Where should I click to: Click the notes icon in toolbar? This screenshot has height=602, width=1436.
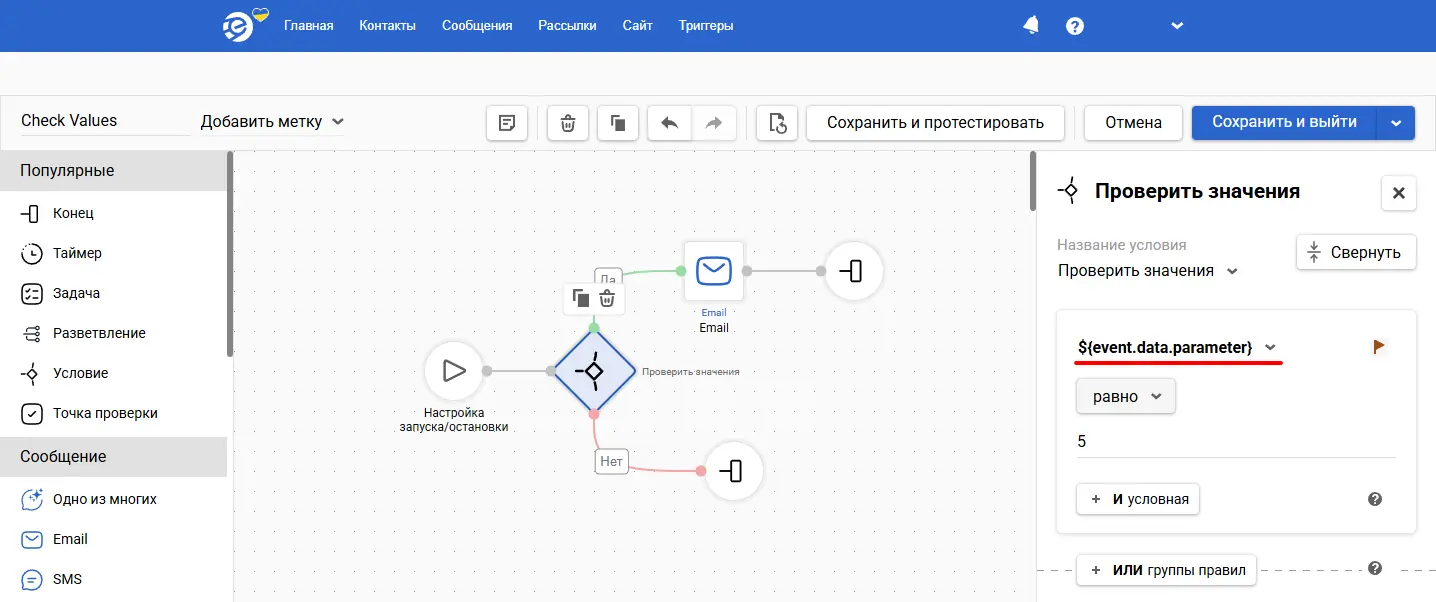(507, 123)
